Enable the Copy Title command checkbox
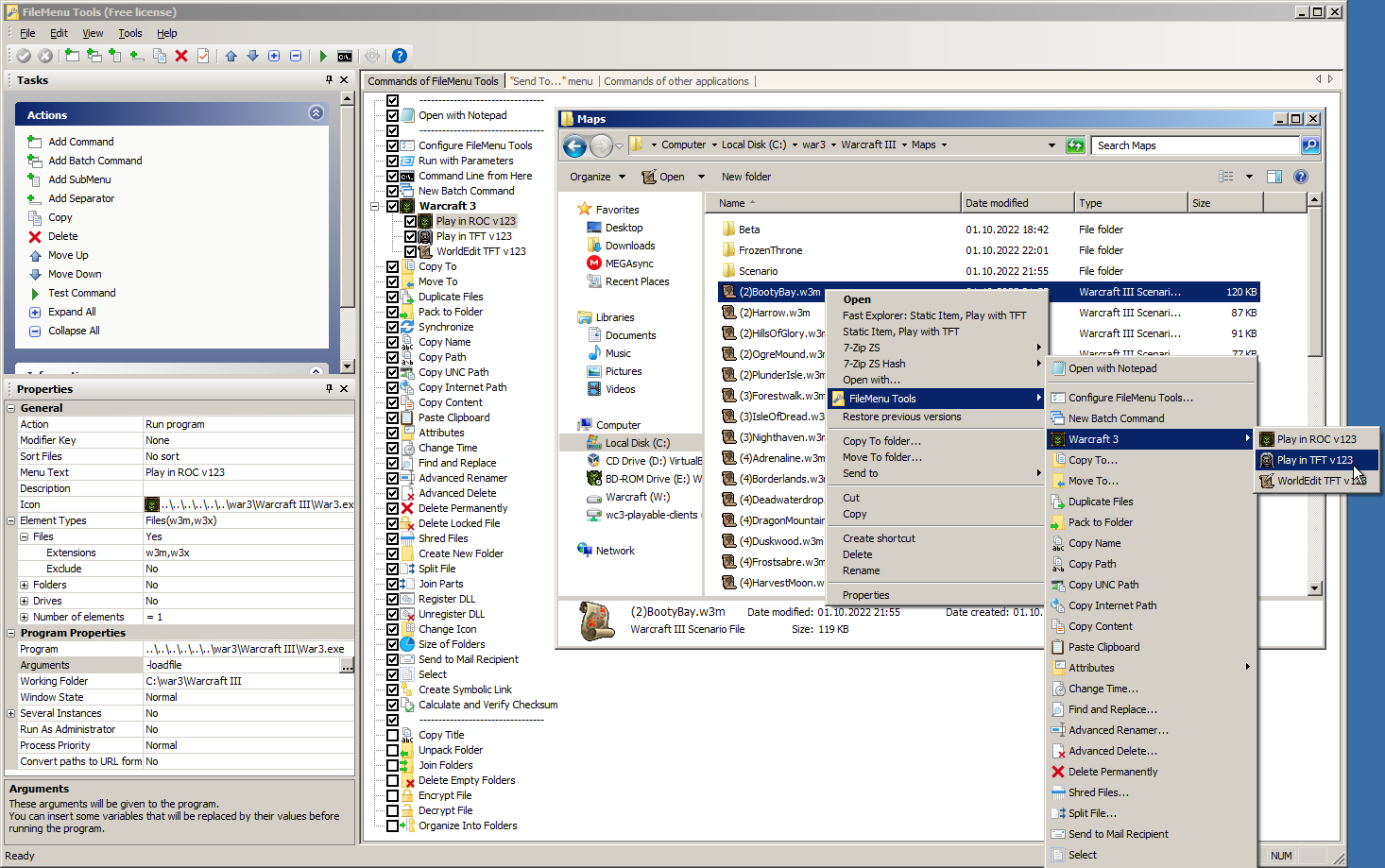1385x868 pixels. [x=392, y=735]
